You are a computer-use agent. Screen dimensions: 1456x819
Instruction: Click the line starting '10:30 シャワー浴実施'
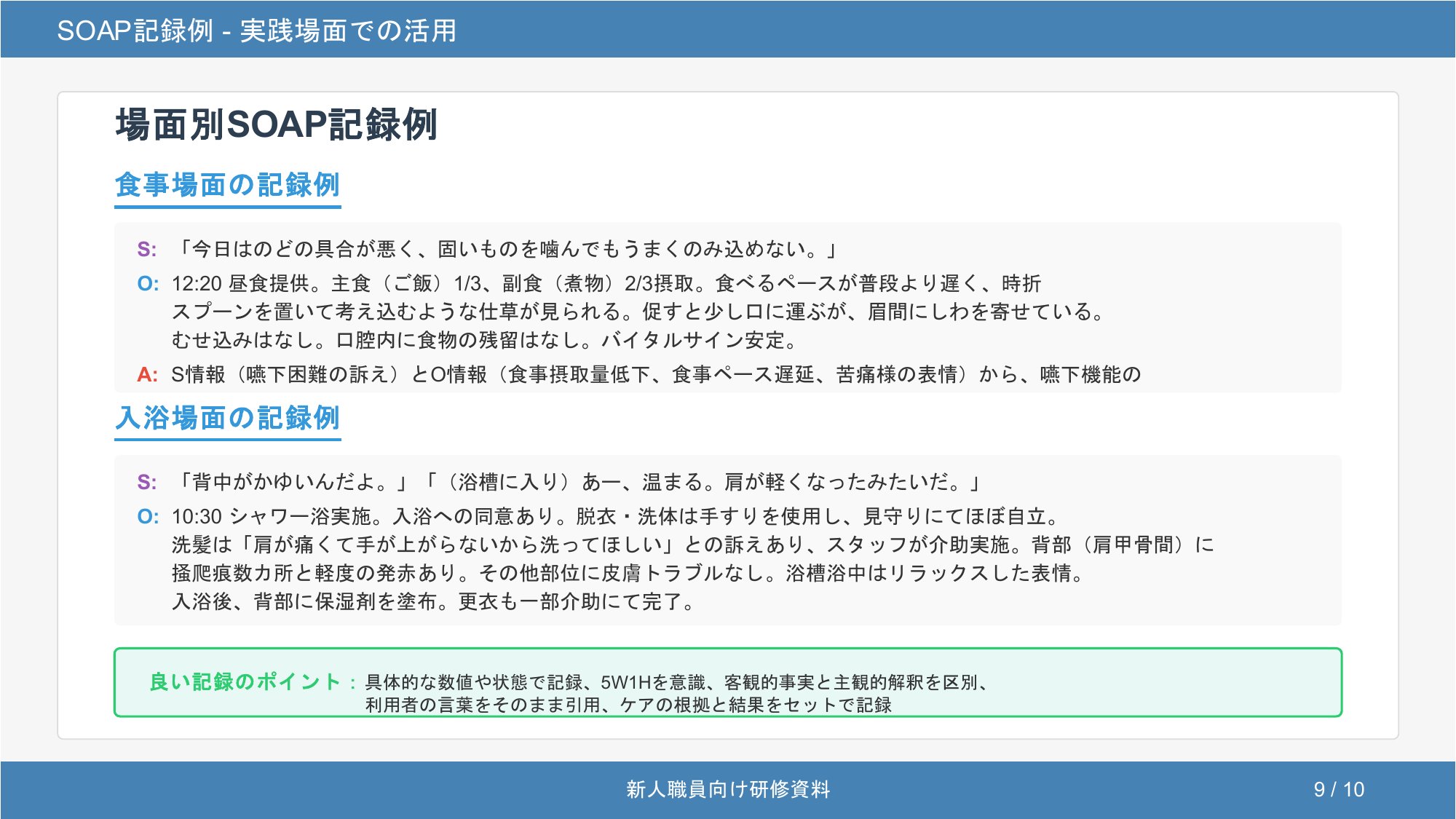(x=615, y=517)
